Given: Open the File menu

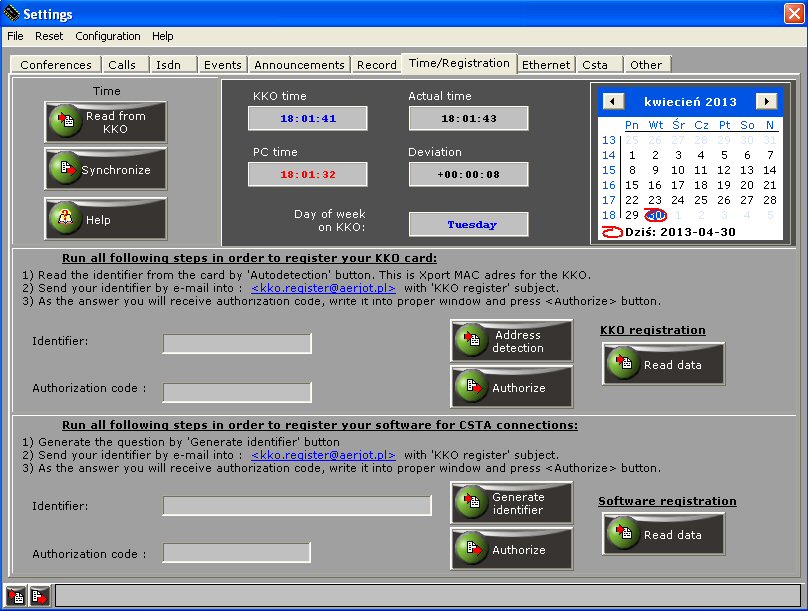Looking at the screenshot, I should 15,36.
